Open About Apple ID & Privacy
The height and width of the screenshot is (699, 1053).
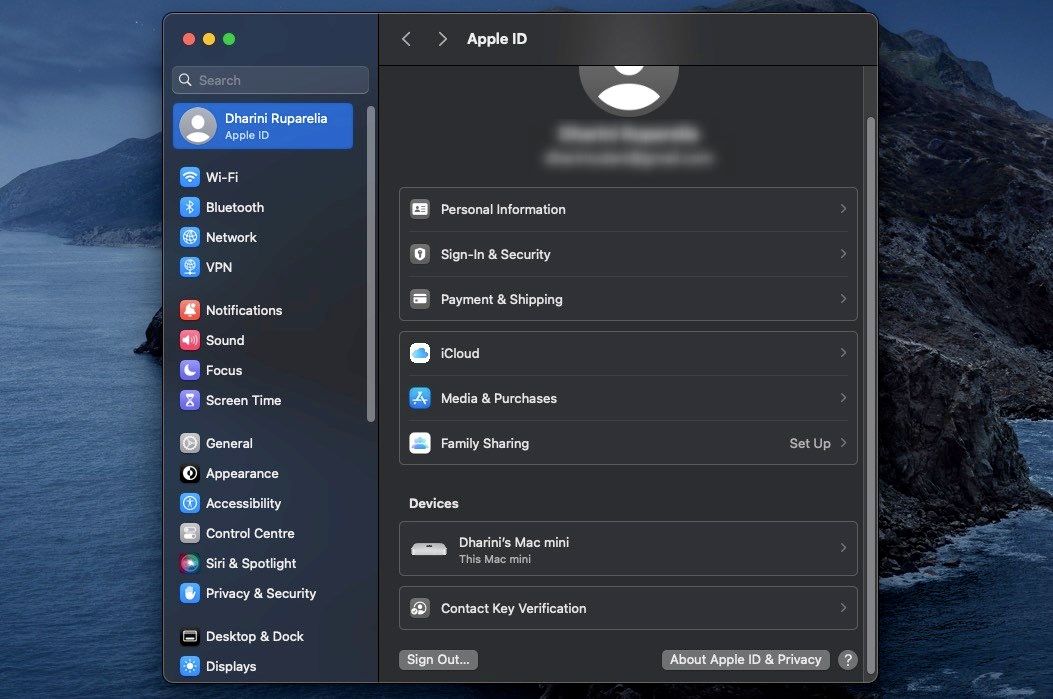(x=745, y=659)
